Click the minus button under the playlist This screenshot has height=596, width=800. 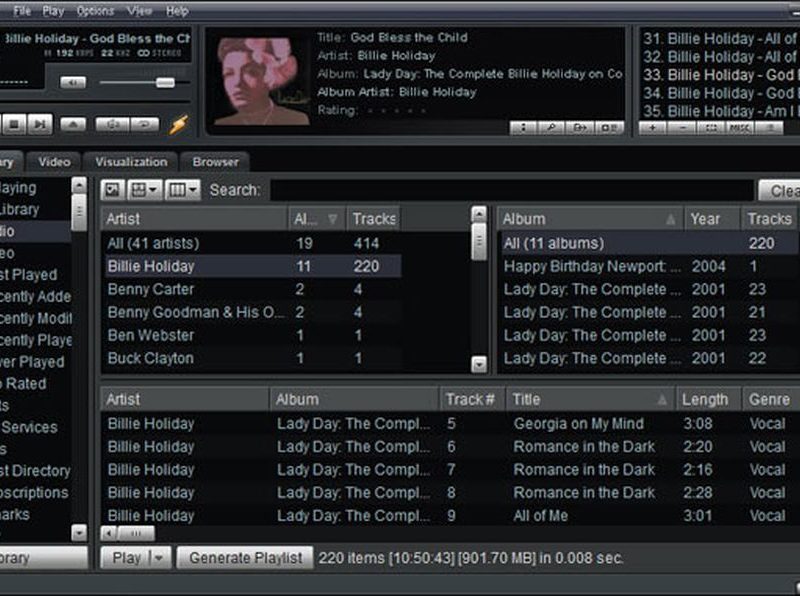pyautogui.click(x=682, y=128)
